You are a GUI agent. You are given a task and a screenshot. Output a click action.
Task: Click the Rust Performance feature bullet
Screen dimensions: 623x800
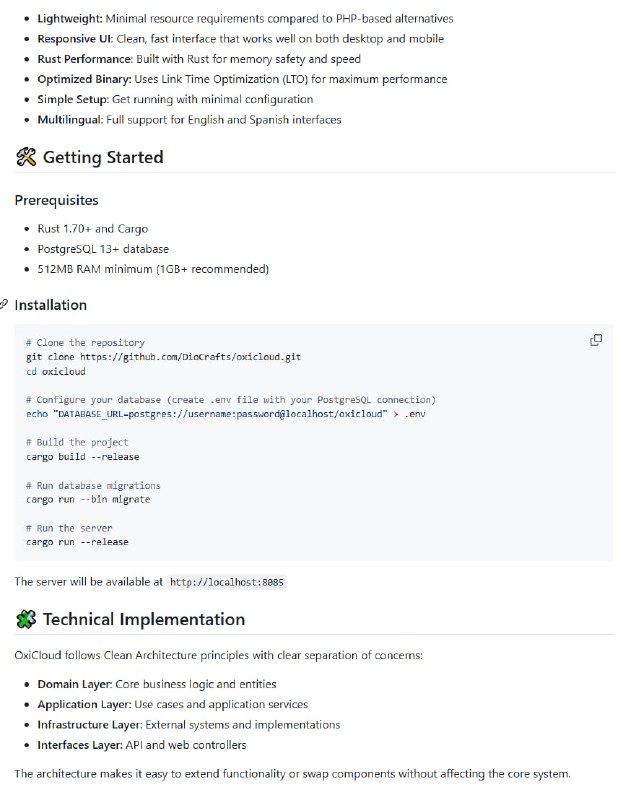coord(195,59)
